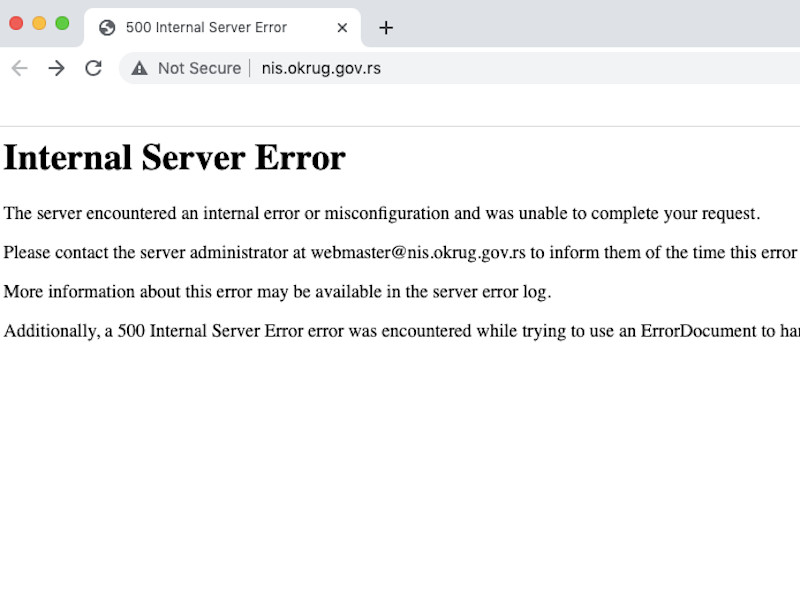The width and height of the screenshot is (800, 601).
Task: Click empty tab strip right of plus button
Action: 600,24
